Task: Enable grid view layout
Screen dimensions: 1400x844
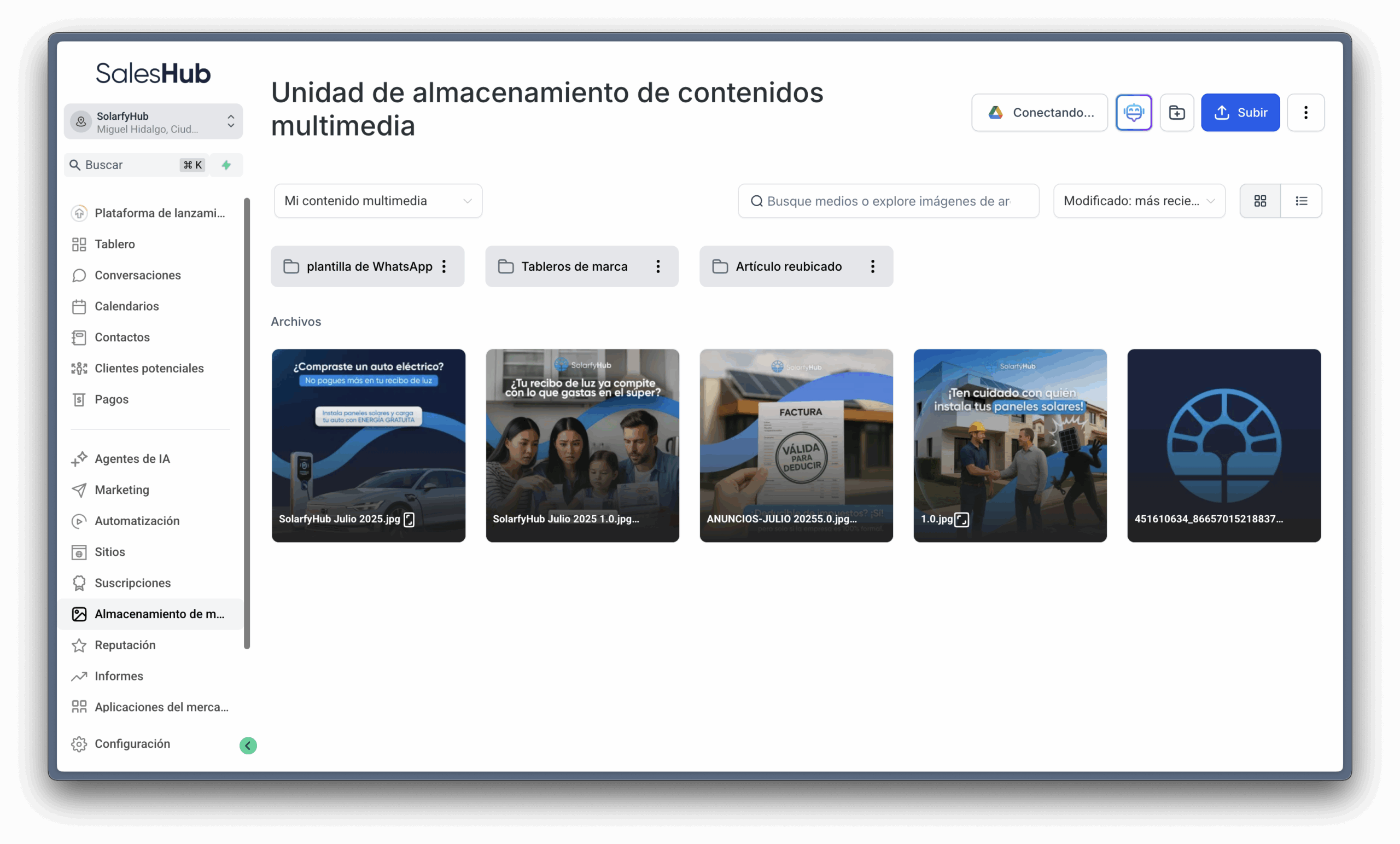Action: tap(1261, 201)
